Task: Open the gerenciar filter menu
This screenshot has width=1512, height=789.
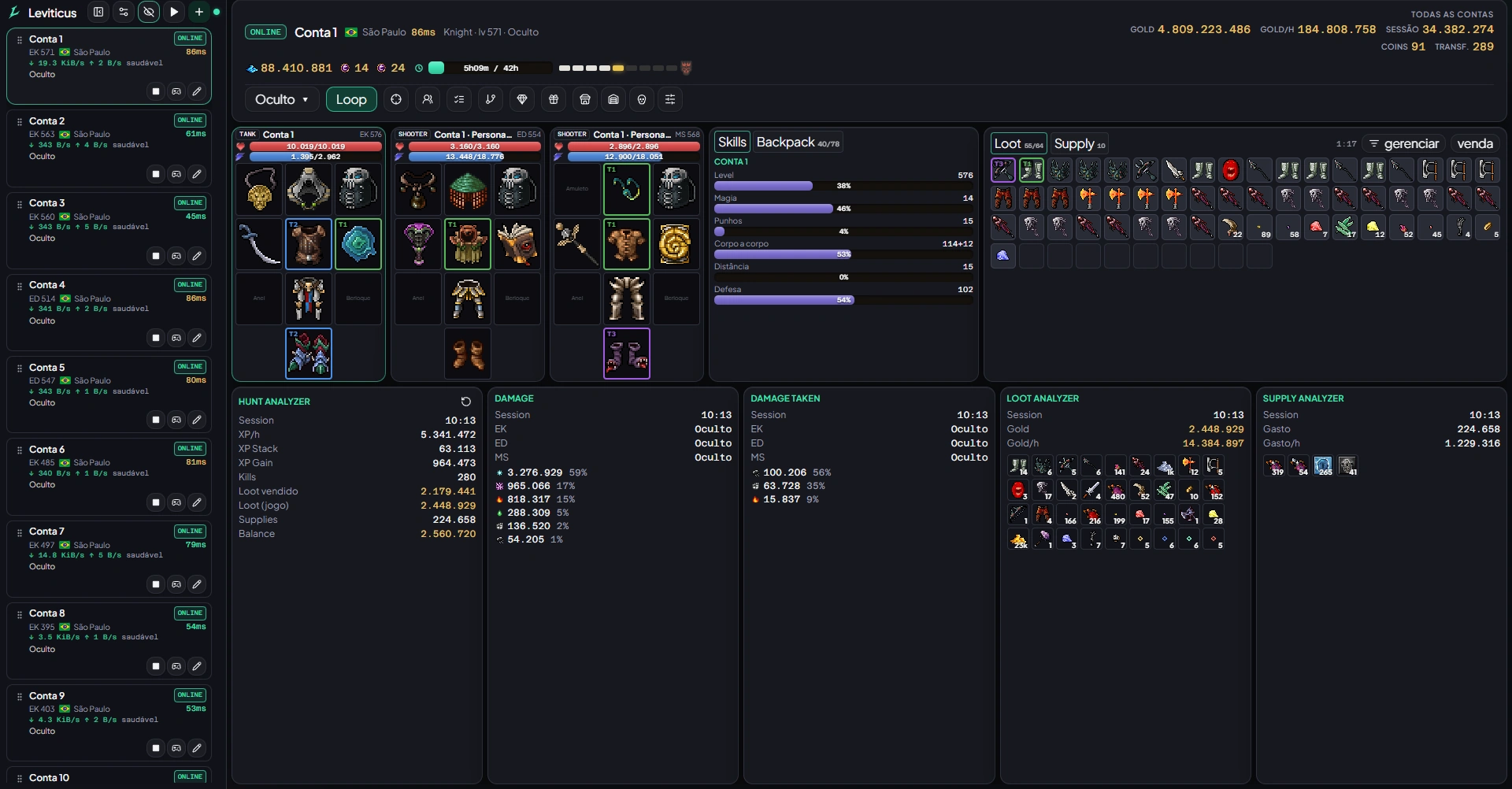Action: (1404, 143)
